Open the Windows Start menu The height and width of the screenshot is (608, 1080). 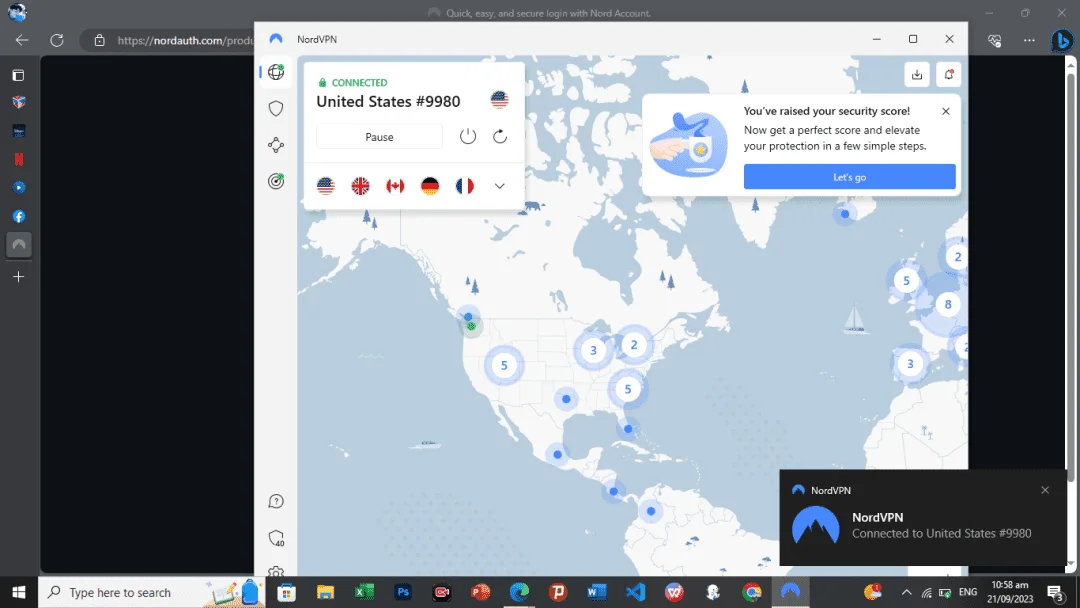point(19,592)
